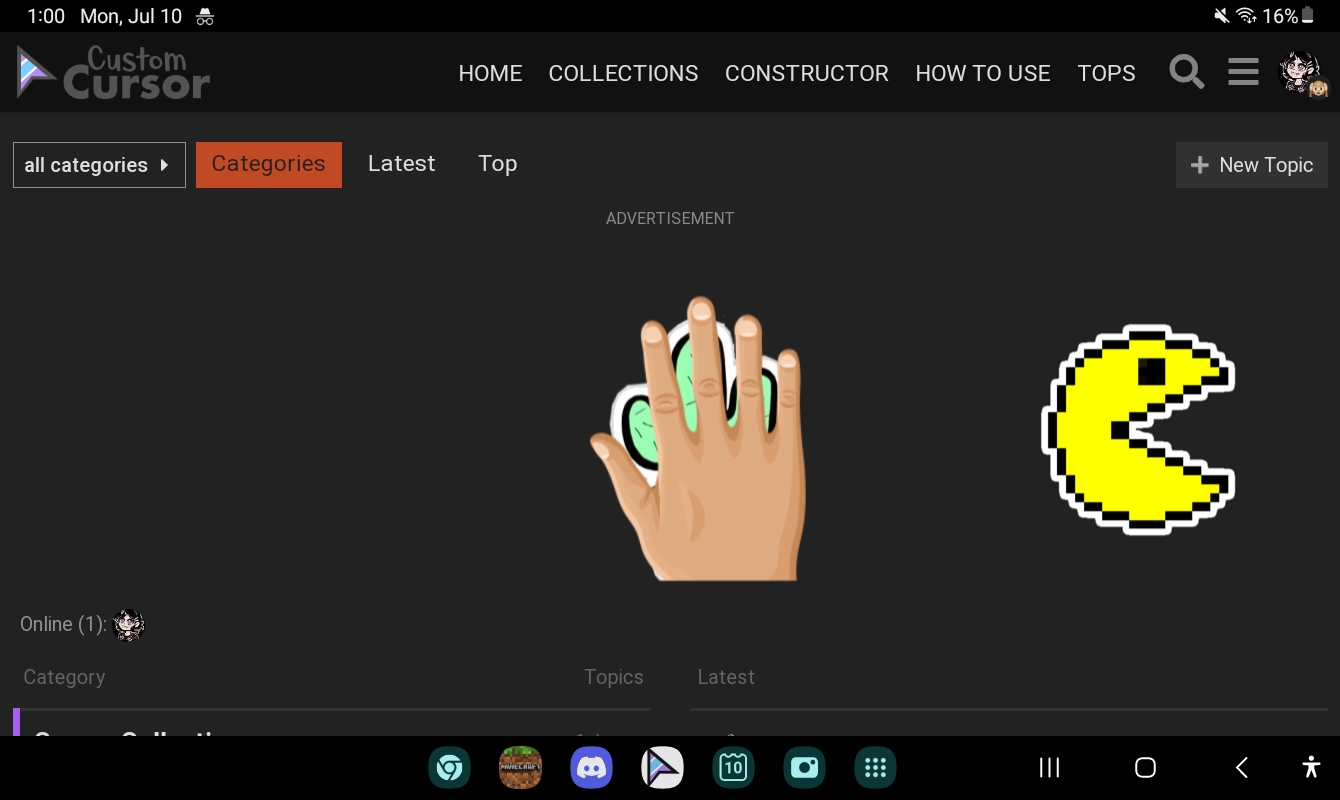Tap the accessibility icon in the navigation bar
The height and width of the screenshot is (800, 1340).
click(1311, 767)
